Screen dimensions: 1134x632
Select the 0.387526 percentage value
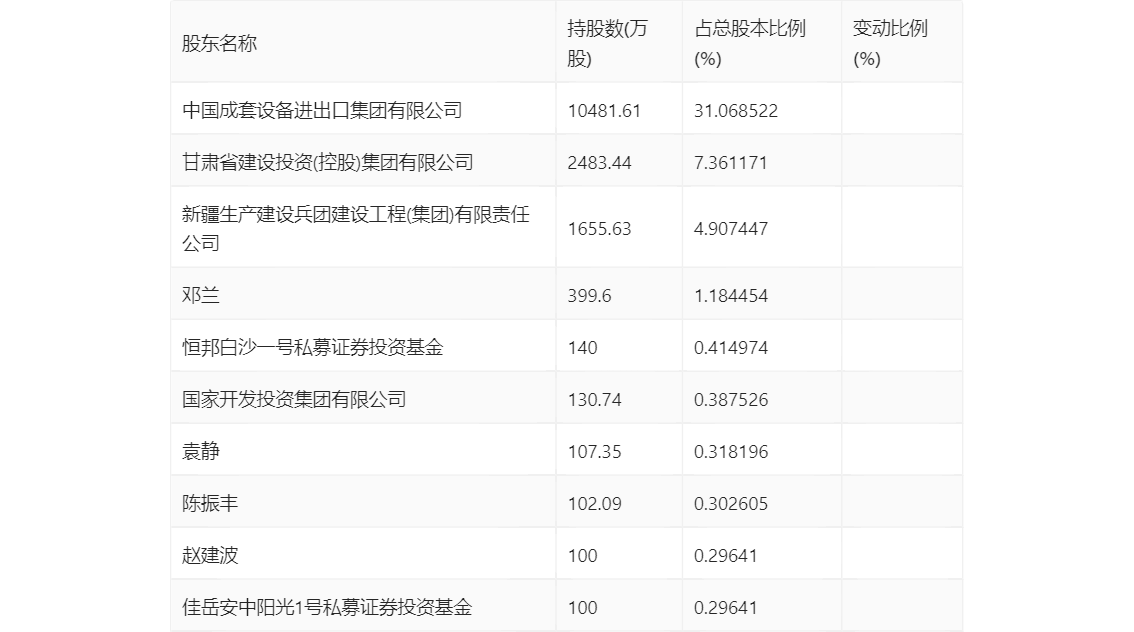point(730,400)
